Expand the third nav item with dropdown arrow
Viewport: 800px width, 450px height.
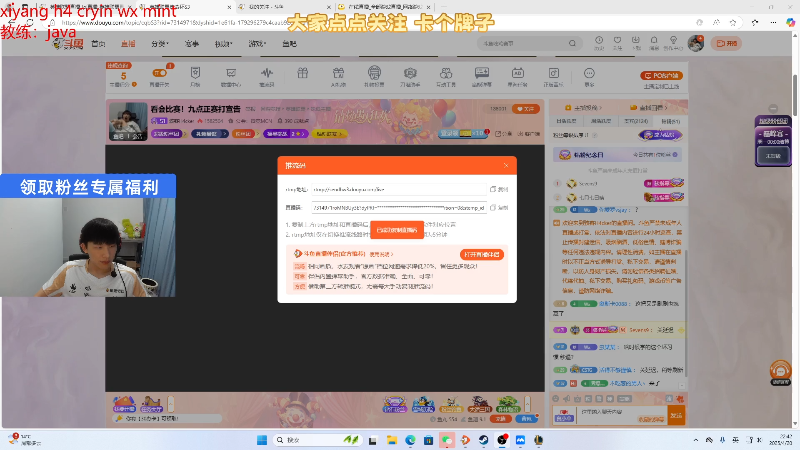click(160, 44)
